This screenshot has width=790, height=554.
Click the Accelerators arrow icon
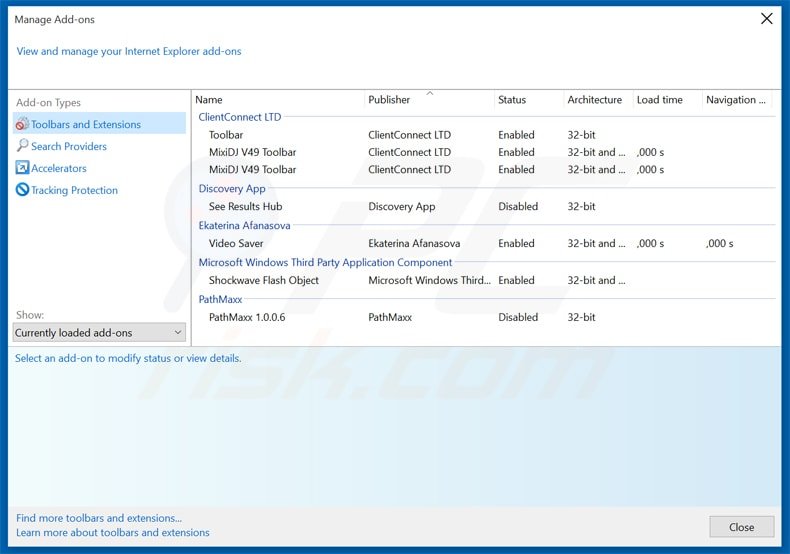pos(22,168)
